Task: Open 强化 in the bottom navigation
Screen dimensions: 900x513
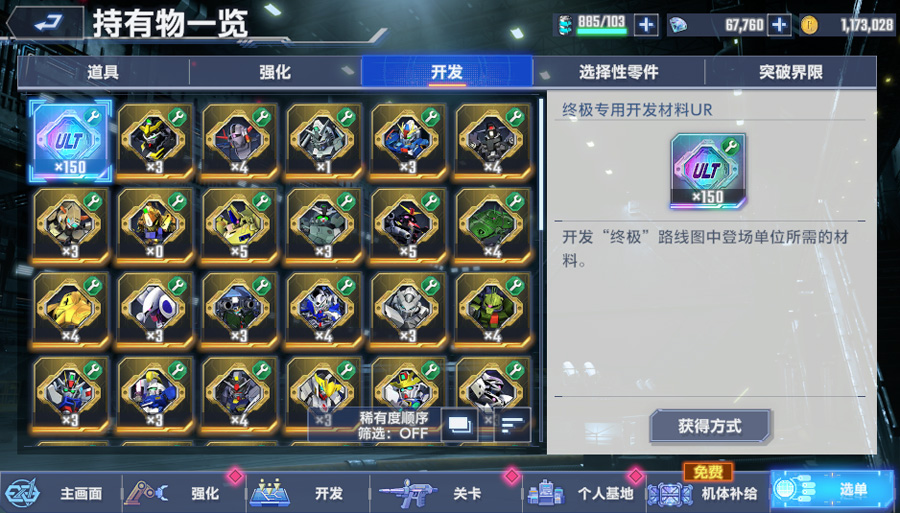Action: point(184,493)
